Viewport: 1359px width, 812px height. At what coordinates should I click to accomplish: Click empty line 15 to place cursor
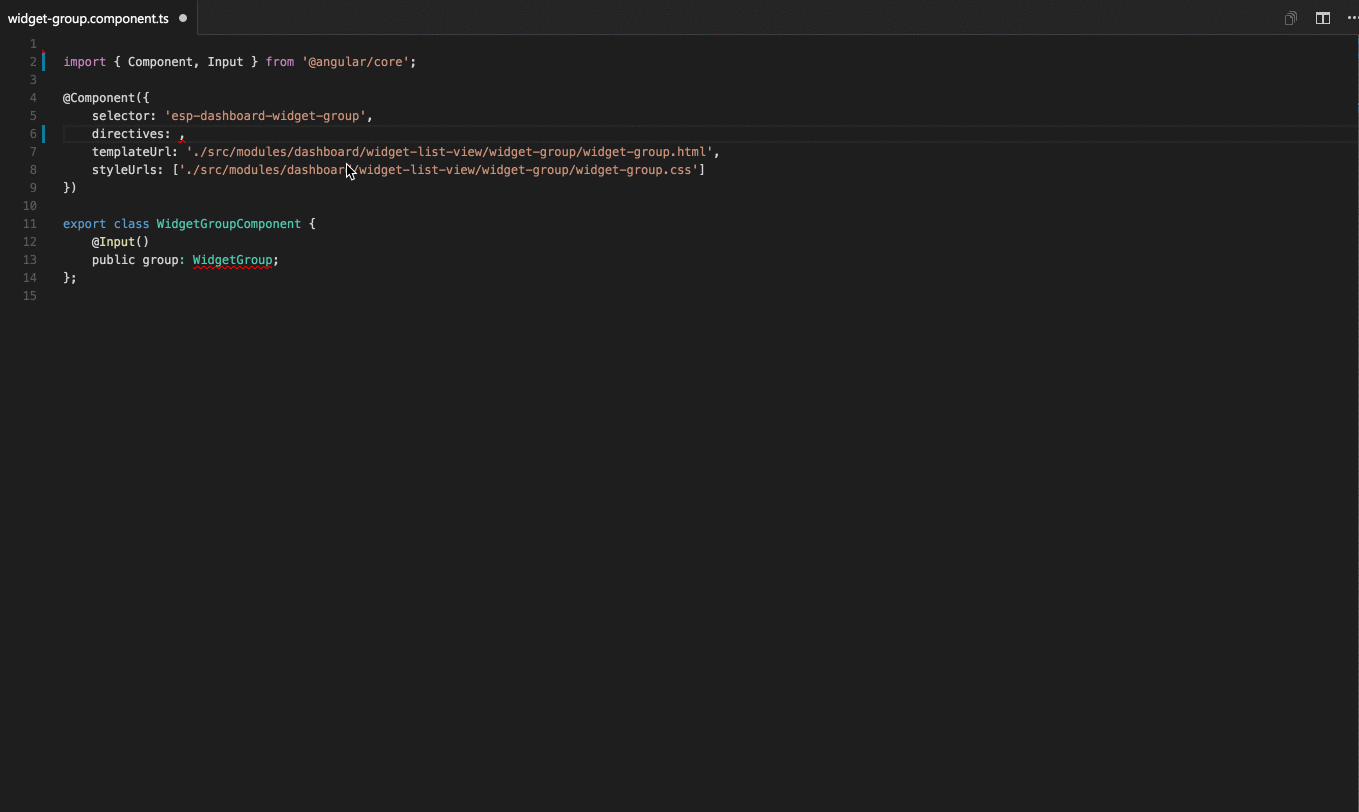click(x=100, y=295)
